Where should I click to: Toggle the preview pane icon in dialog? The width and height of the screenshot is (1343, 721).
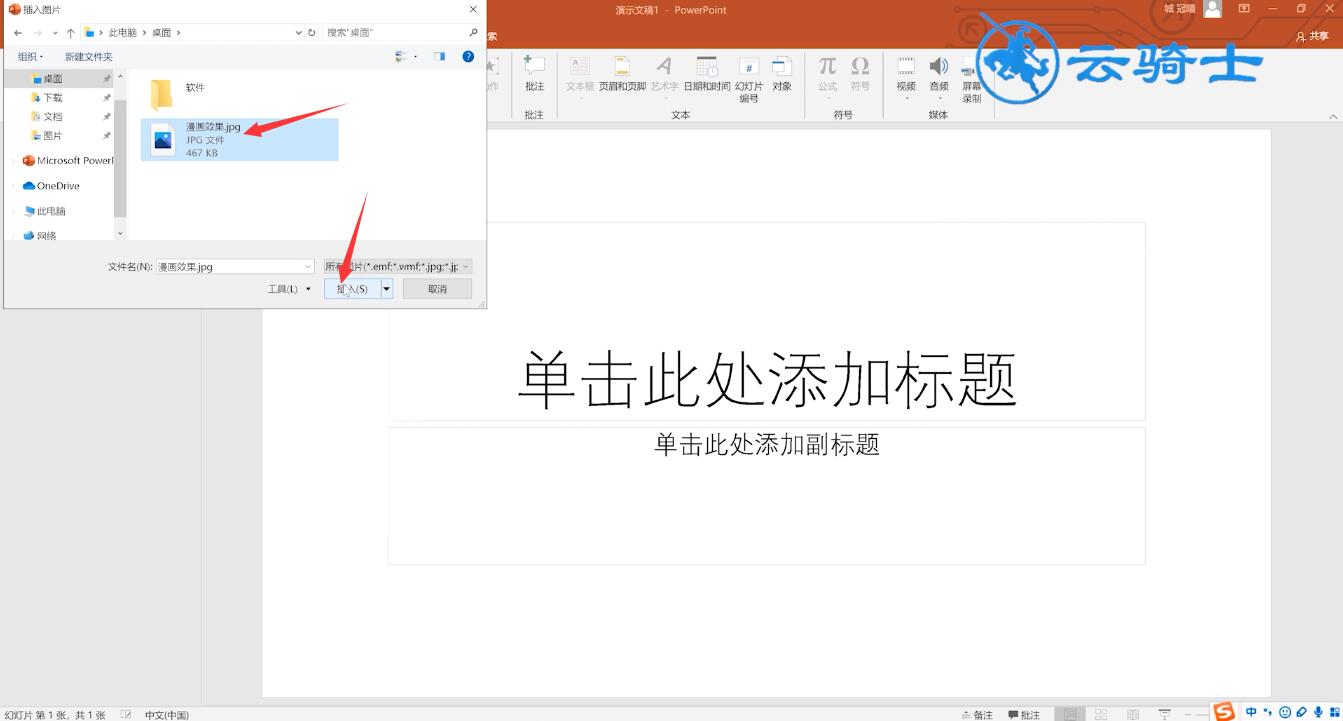[x=439, y=57]
